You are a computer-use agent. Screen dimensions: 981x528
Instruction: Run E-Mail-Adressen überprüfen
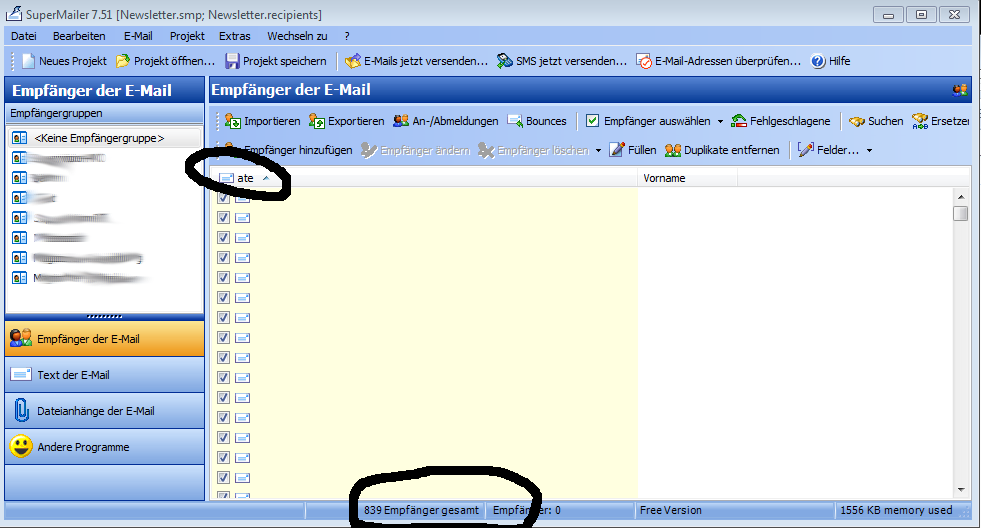(x=718, y=61)
